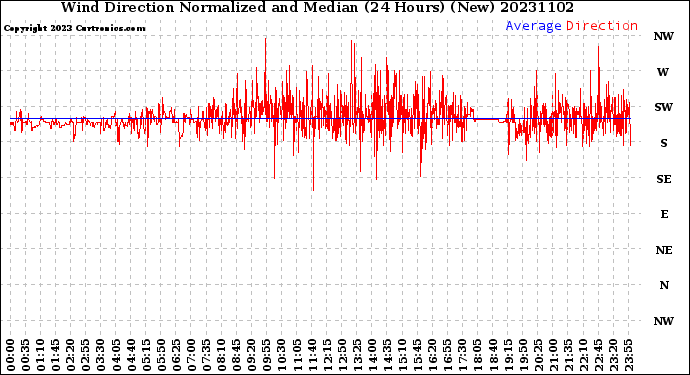Image resolution: width=690 pixels, height=375 pixels.
Task: Click the 06:25 time axis label
Action: [176, 355]
